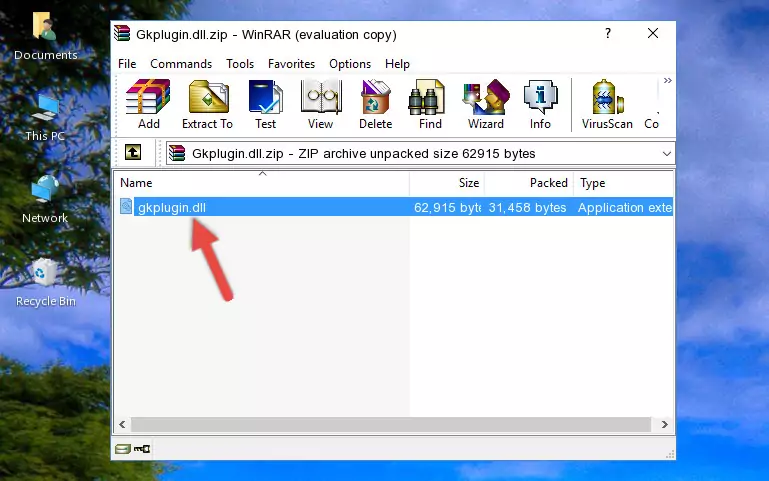Click the archive path field
The height and width of the screenshot is (481, 769).
pyautogui.click(x=420, y=153)
